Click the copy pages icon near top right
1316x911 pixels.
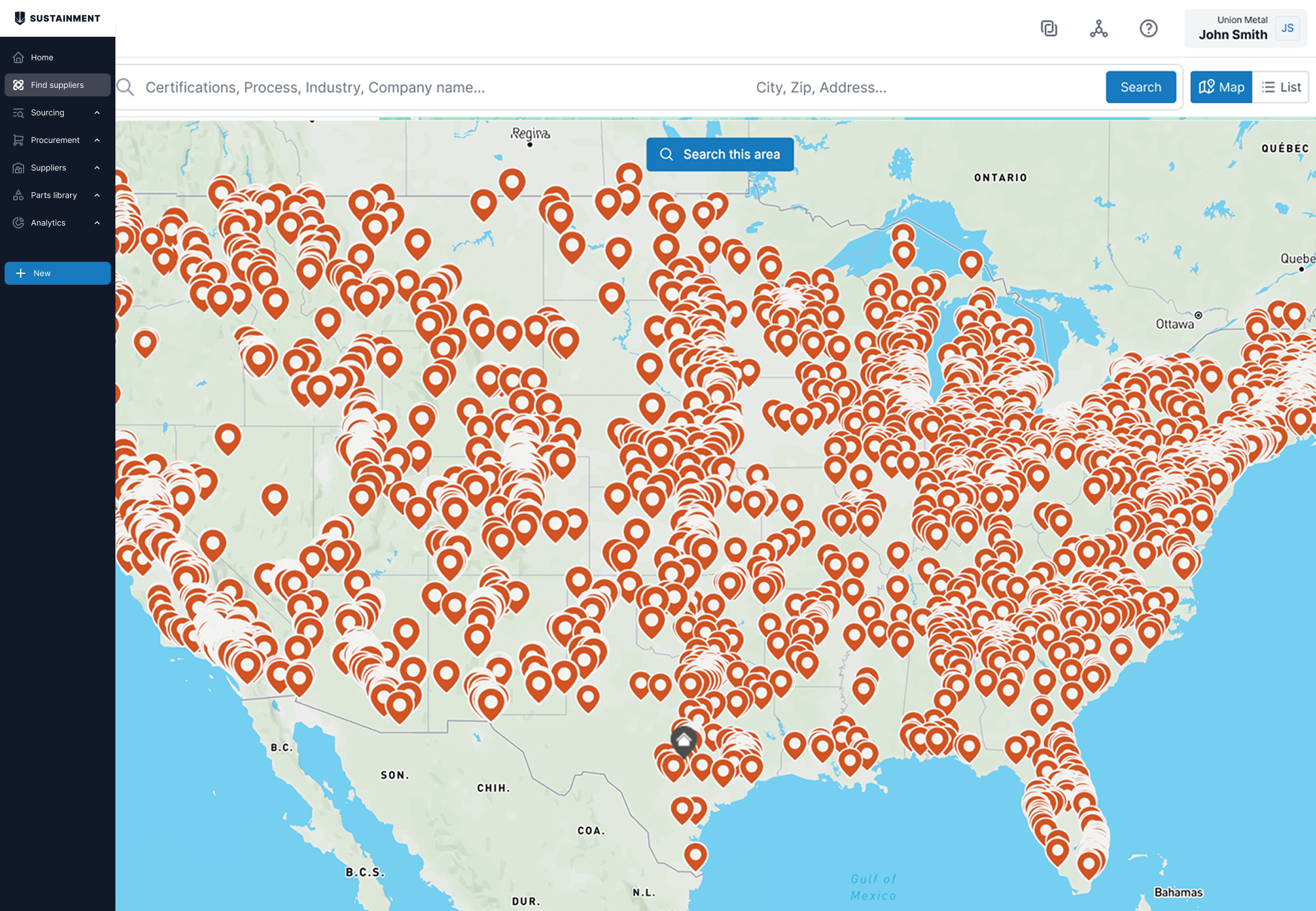(x=1050, y=28)
